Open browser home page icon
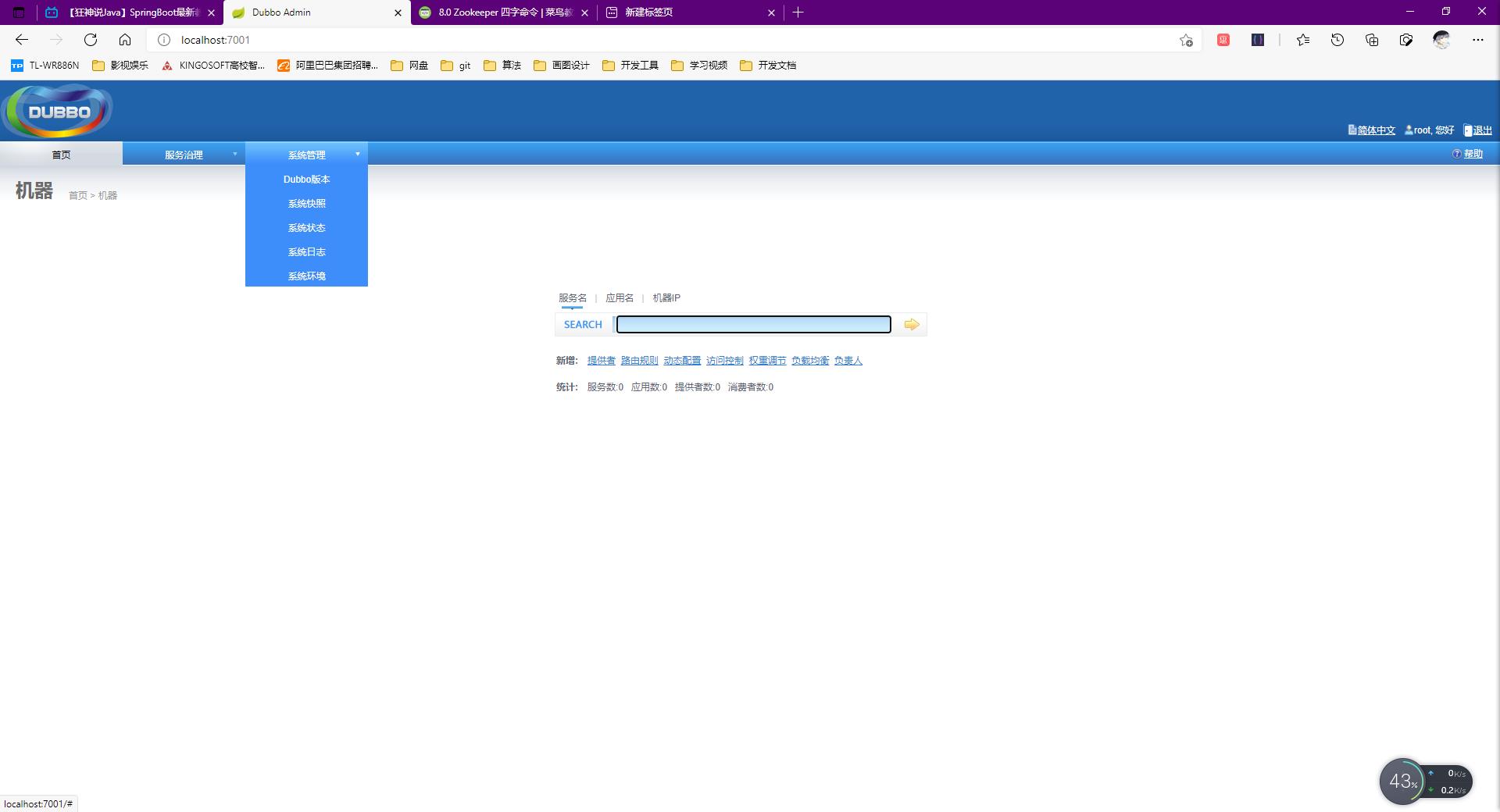 pyautogui.click(x=125, y=40)
